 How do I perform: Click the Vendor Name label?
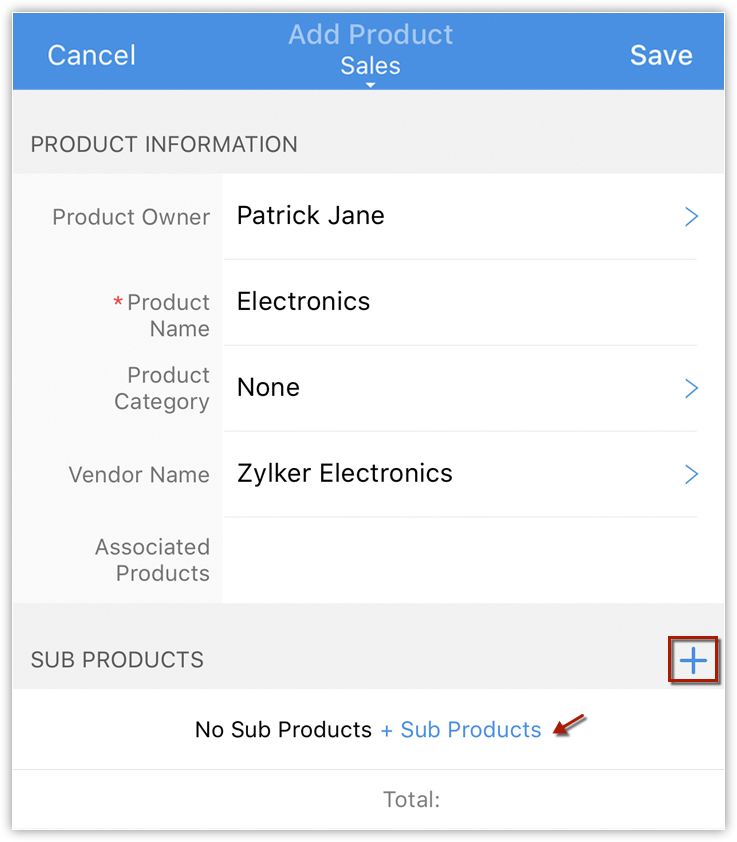coord(139,475)
